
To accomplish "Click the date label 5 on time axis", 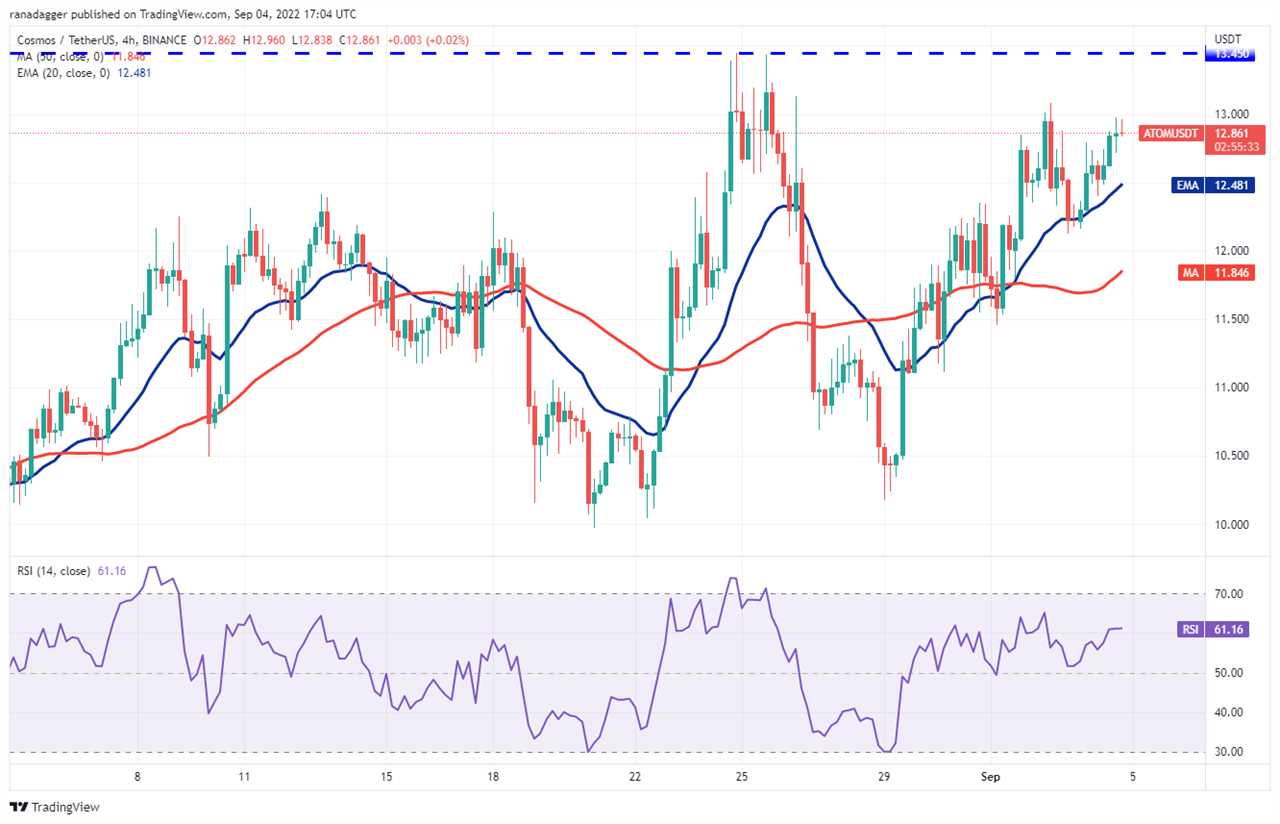I will 1132,777.
